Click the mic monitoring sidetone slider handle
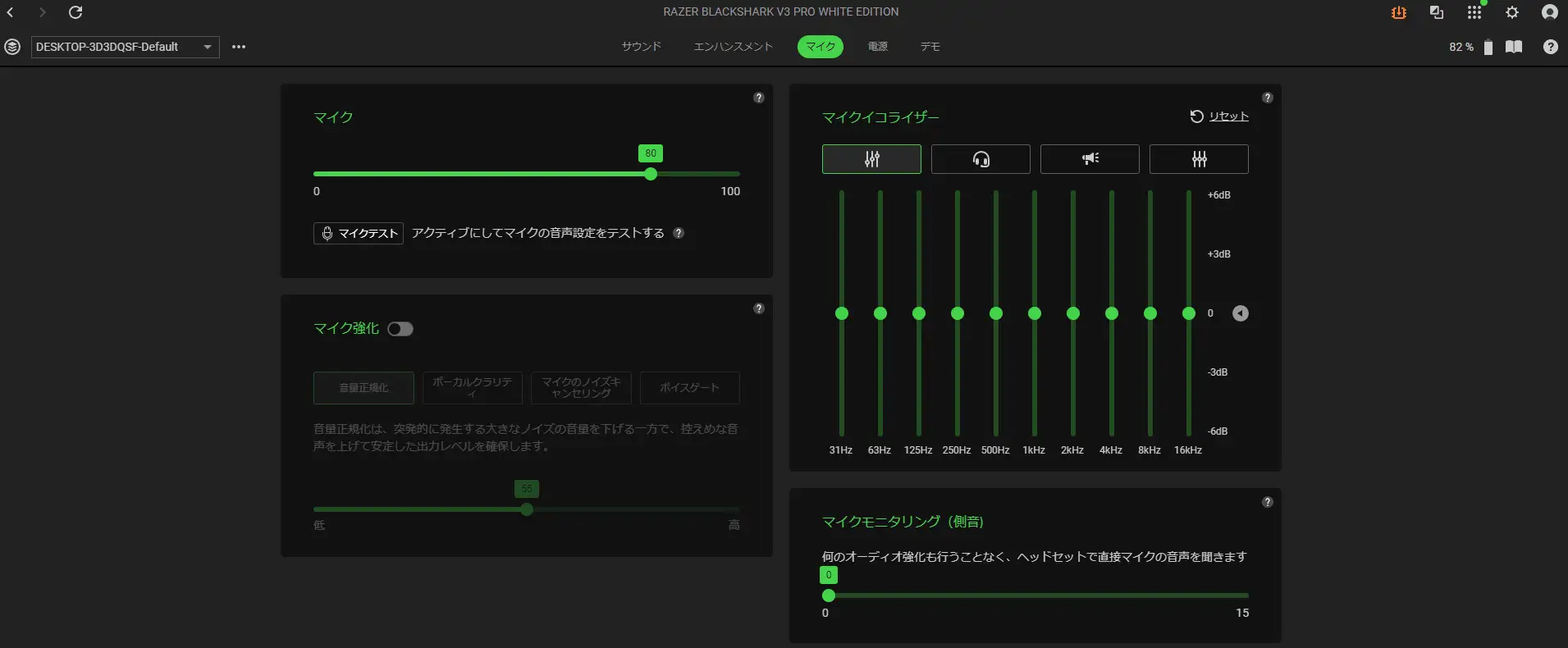Viewport: 1568px width, 648px height. pyautogui.click(x=829, y=596)
